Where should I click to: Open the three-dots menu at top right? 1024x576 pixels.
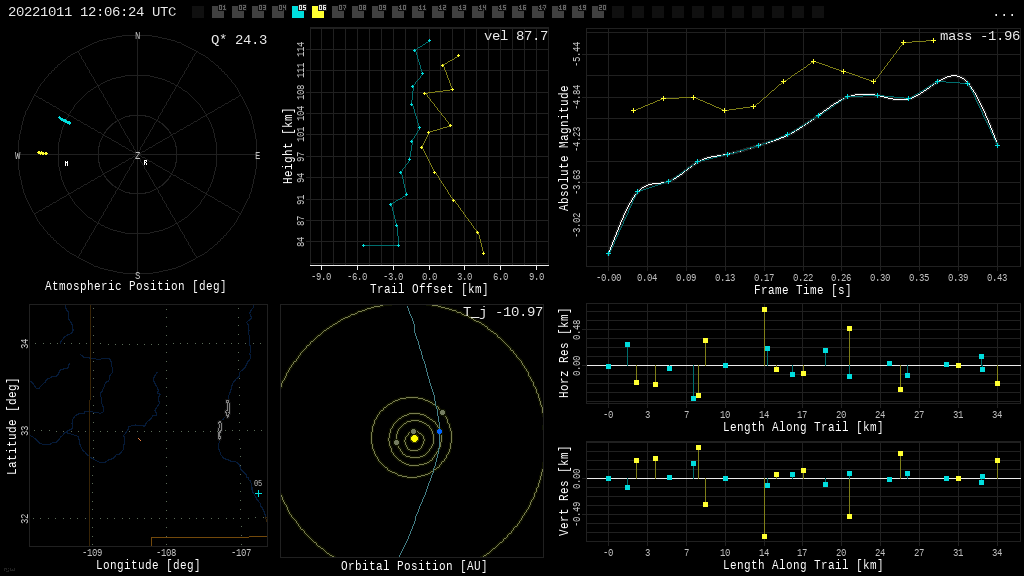coord(1002,14)
